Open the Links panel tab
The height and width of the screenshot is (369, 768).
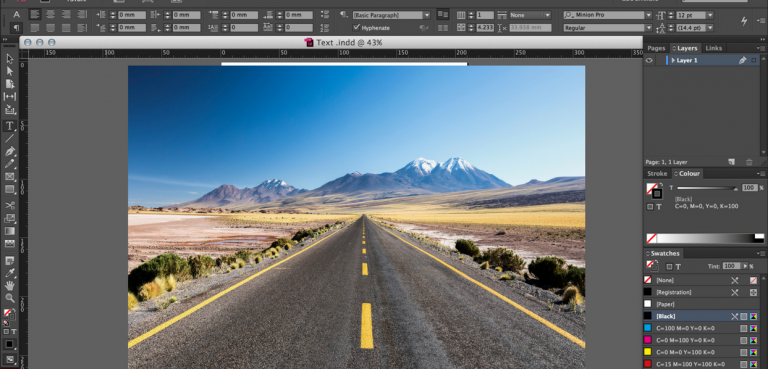tap(714, 48)
